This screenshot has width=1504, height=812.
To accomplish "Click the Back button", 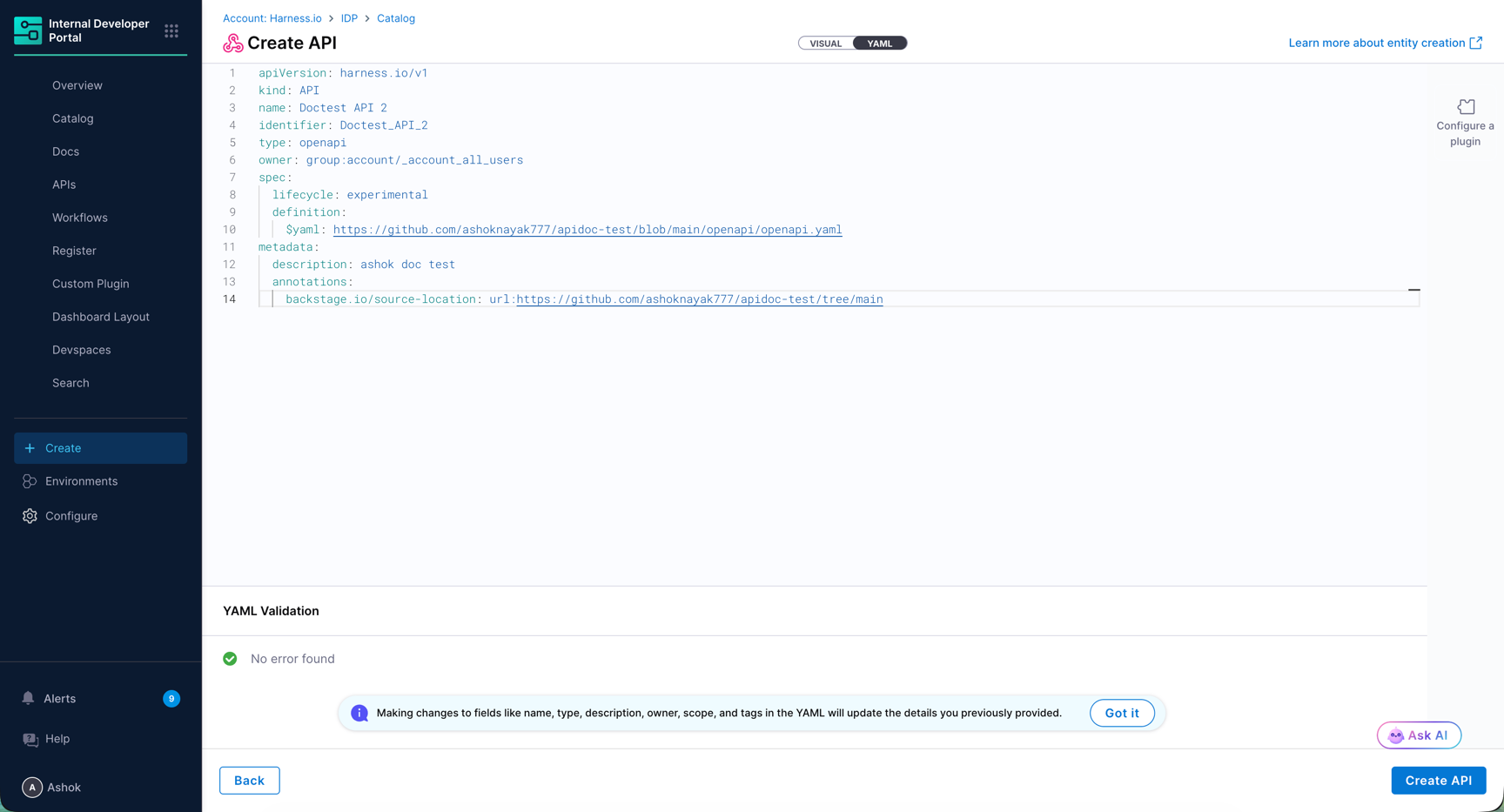I will pos(250,781).
